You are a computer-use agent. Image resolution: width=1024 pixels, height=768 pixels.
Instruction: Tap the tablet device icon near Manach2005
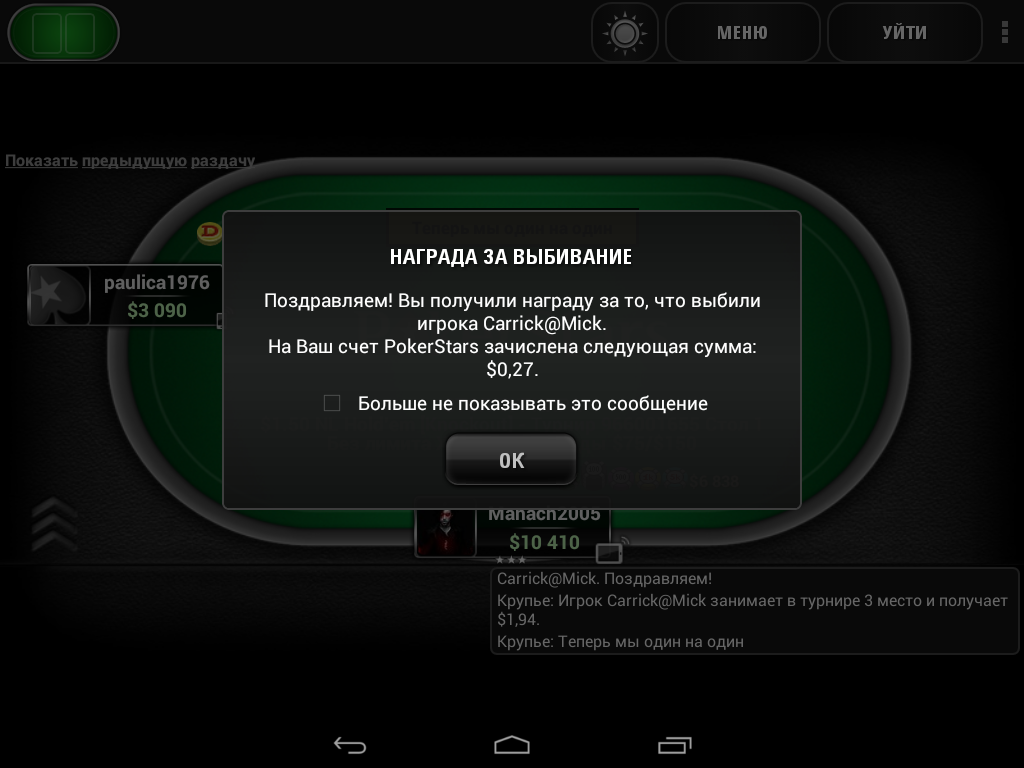pyautogui.click(x=609, y=553)
